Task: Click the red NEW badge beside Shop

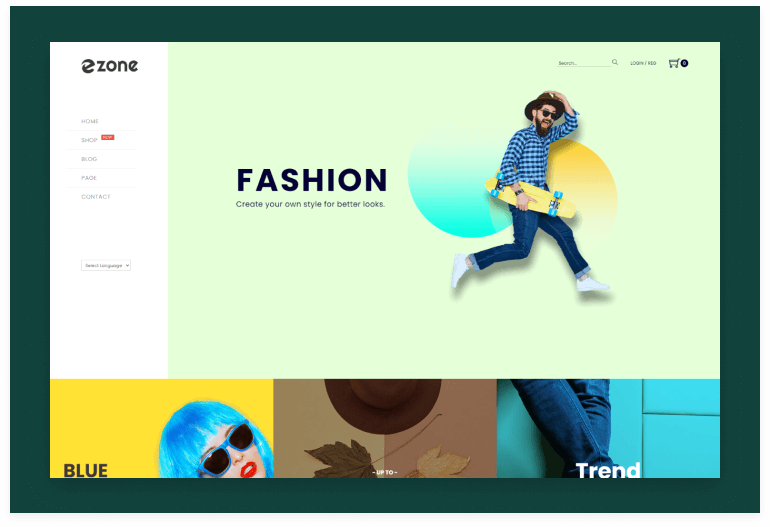Action: (107, 137)
